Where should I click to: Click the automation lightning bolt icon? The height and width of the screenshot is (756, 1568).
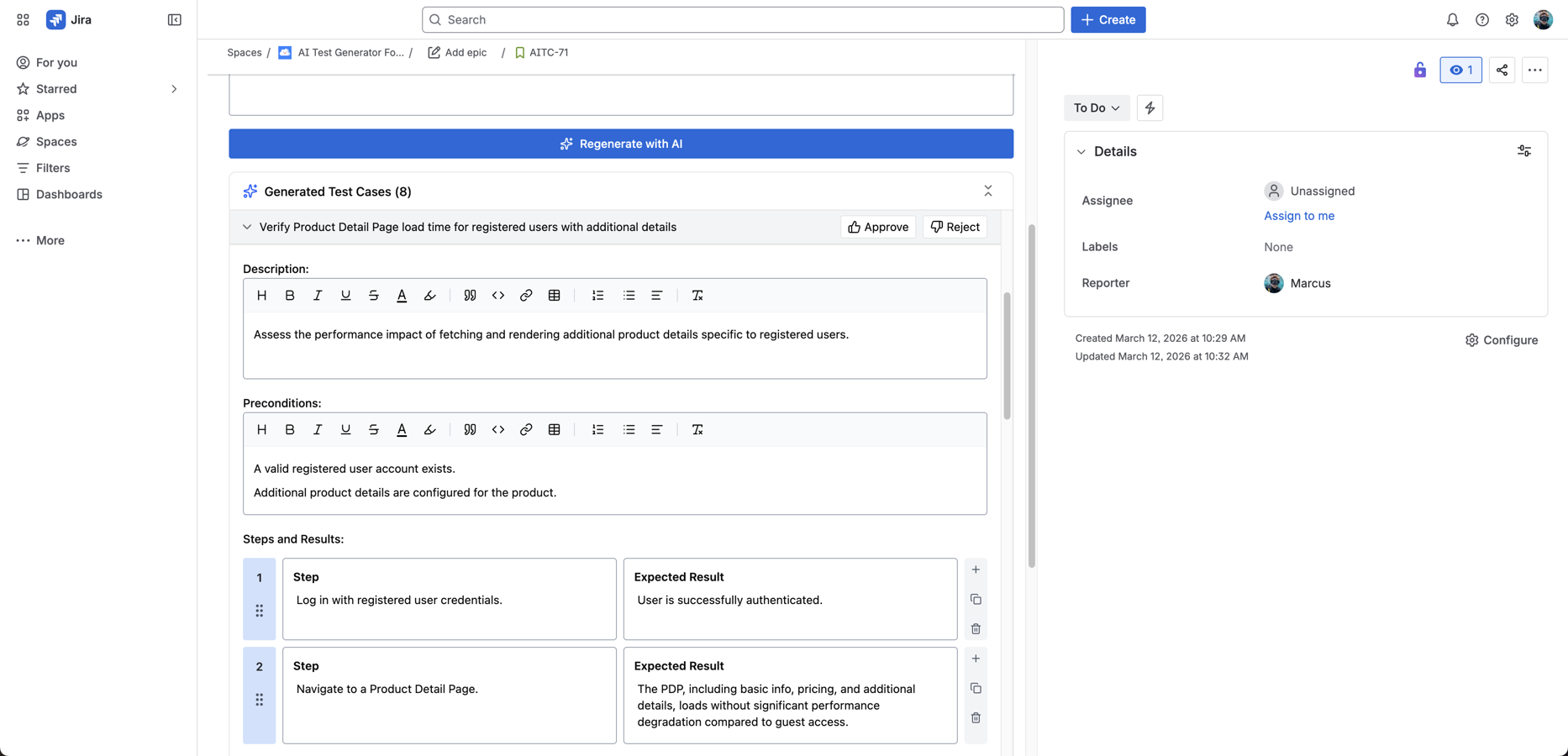click(x=1150, y=108)
